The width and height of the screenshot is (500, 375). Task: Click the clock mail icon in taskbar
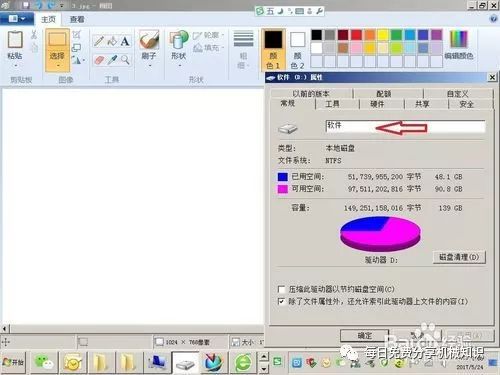click(73, 362)
